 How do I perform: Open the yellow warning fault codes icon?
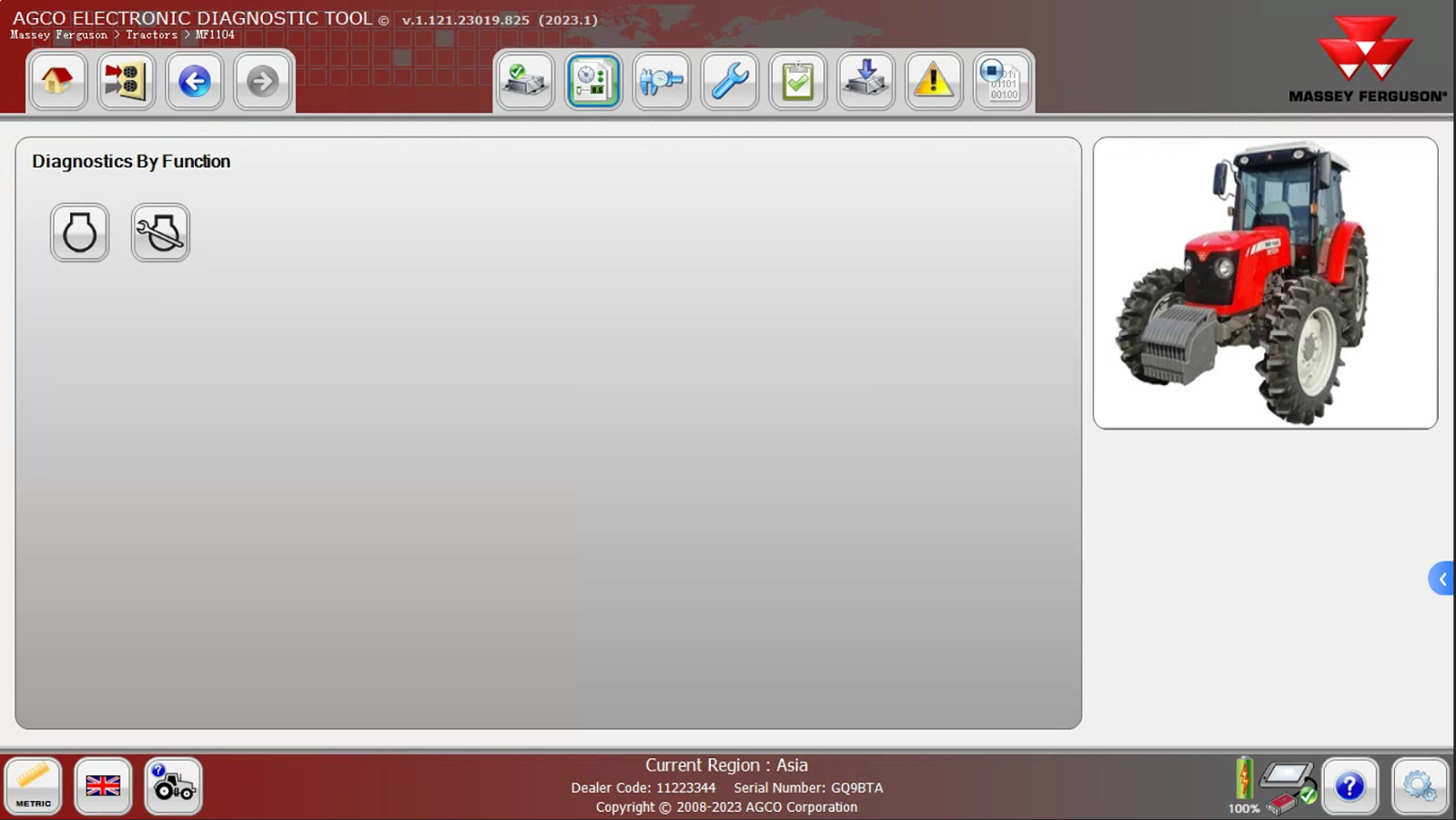click(934, 81)
